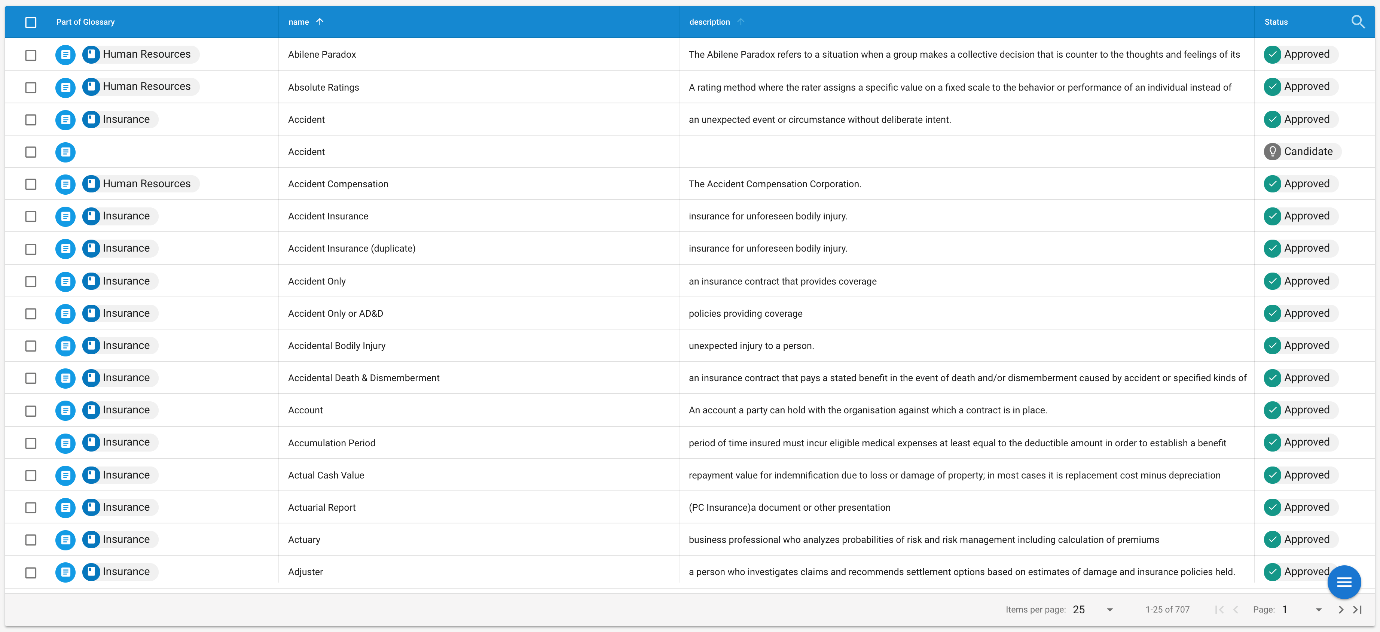Click the glossary book icon beside Accident Compensation

pos(91,184)
